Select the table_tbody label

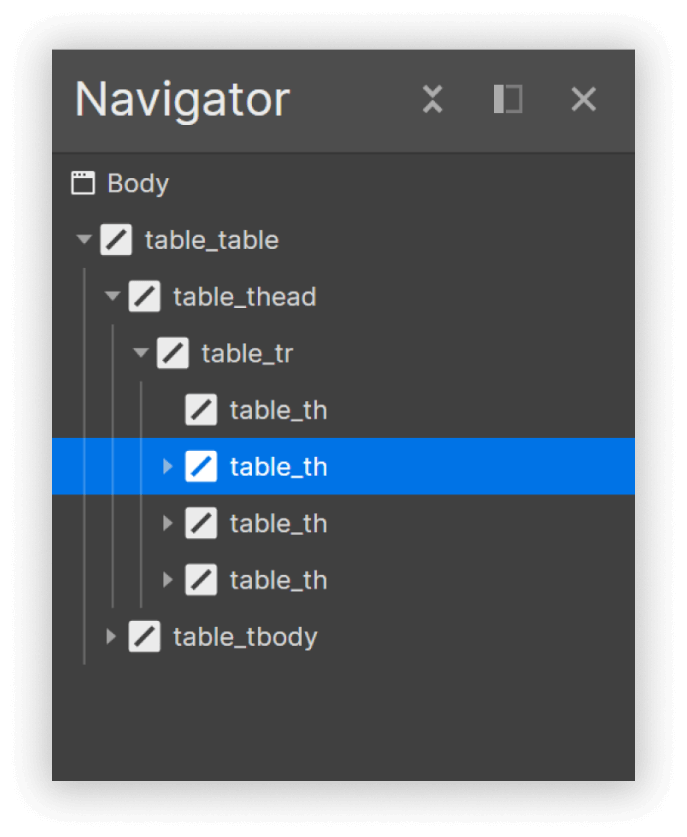coord(245,637)
